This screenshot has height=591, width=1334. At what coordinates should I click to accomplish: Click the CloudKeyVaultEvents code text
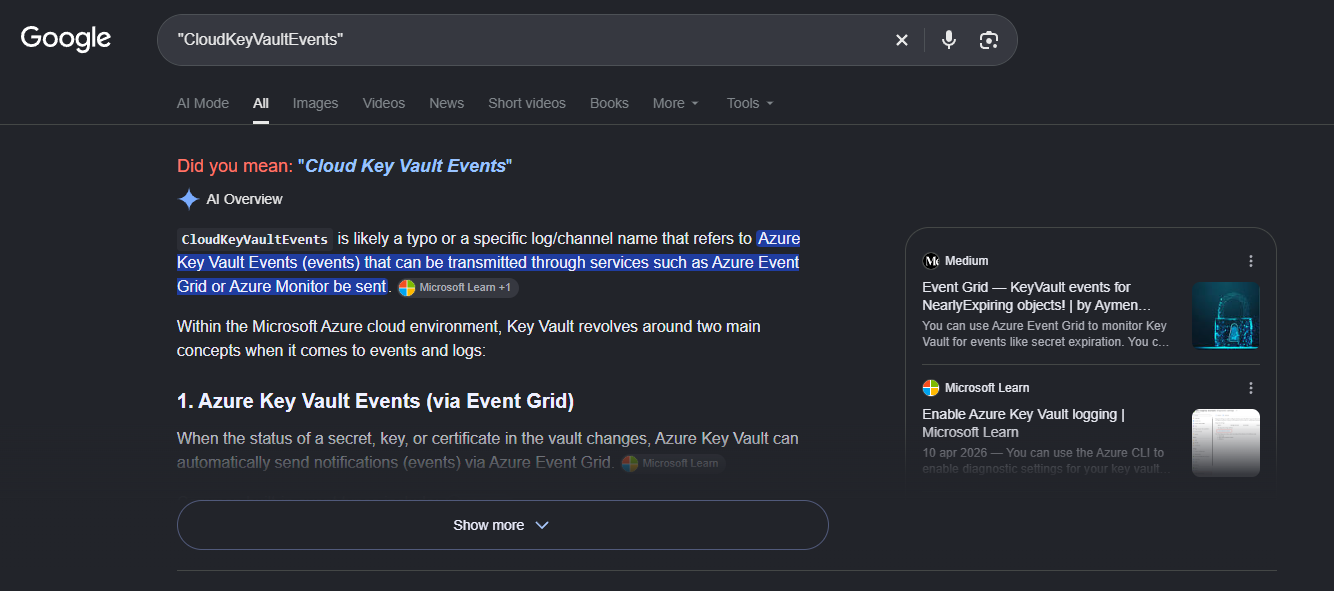(x=255, y=239)
